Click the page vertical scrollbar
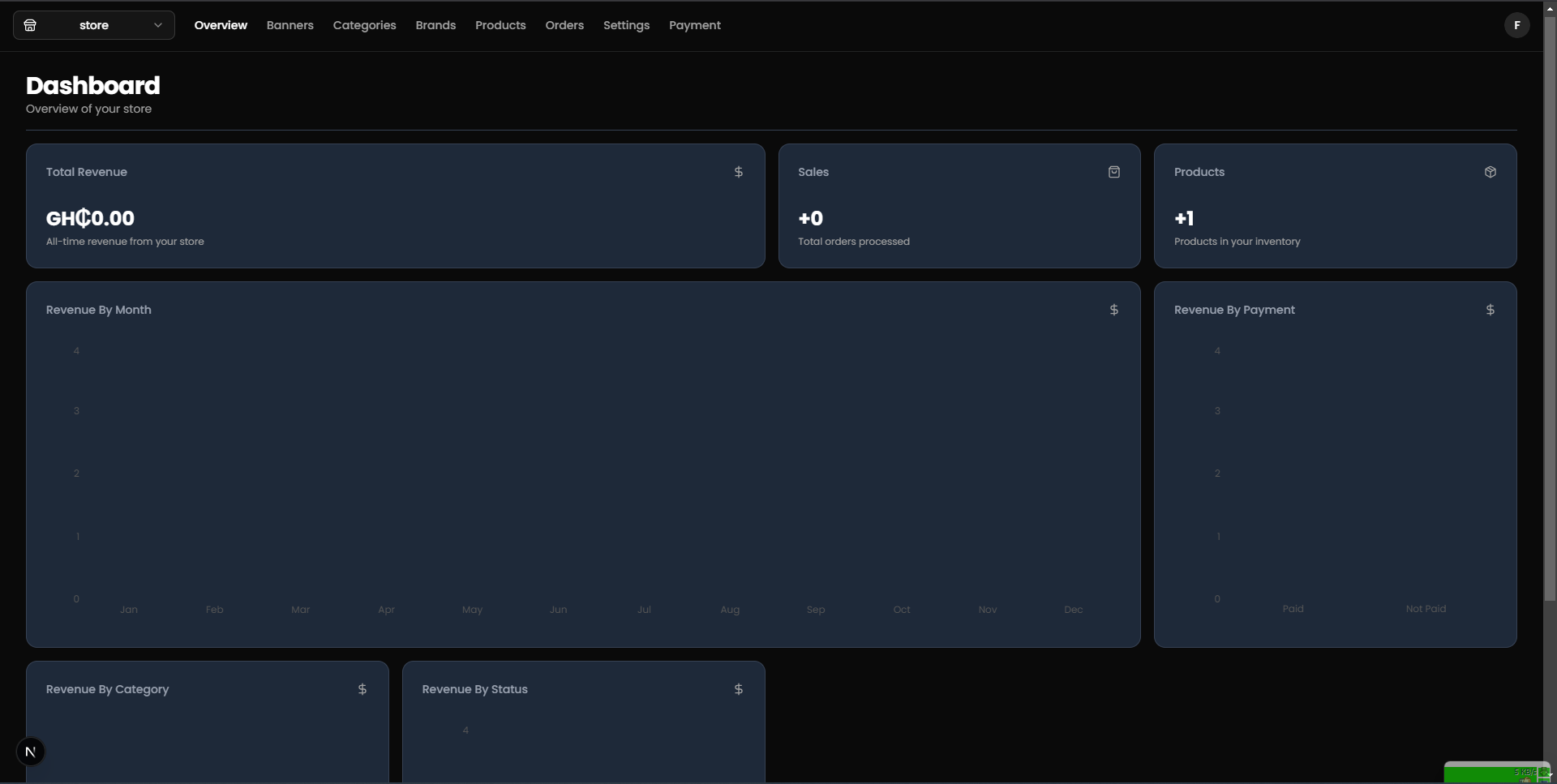1557x784 pixels. pyautogui.click(x=1550, y=308)
